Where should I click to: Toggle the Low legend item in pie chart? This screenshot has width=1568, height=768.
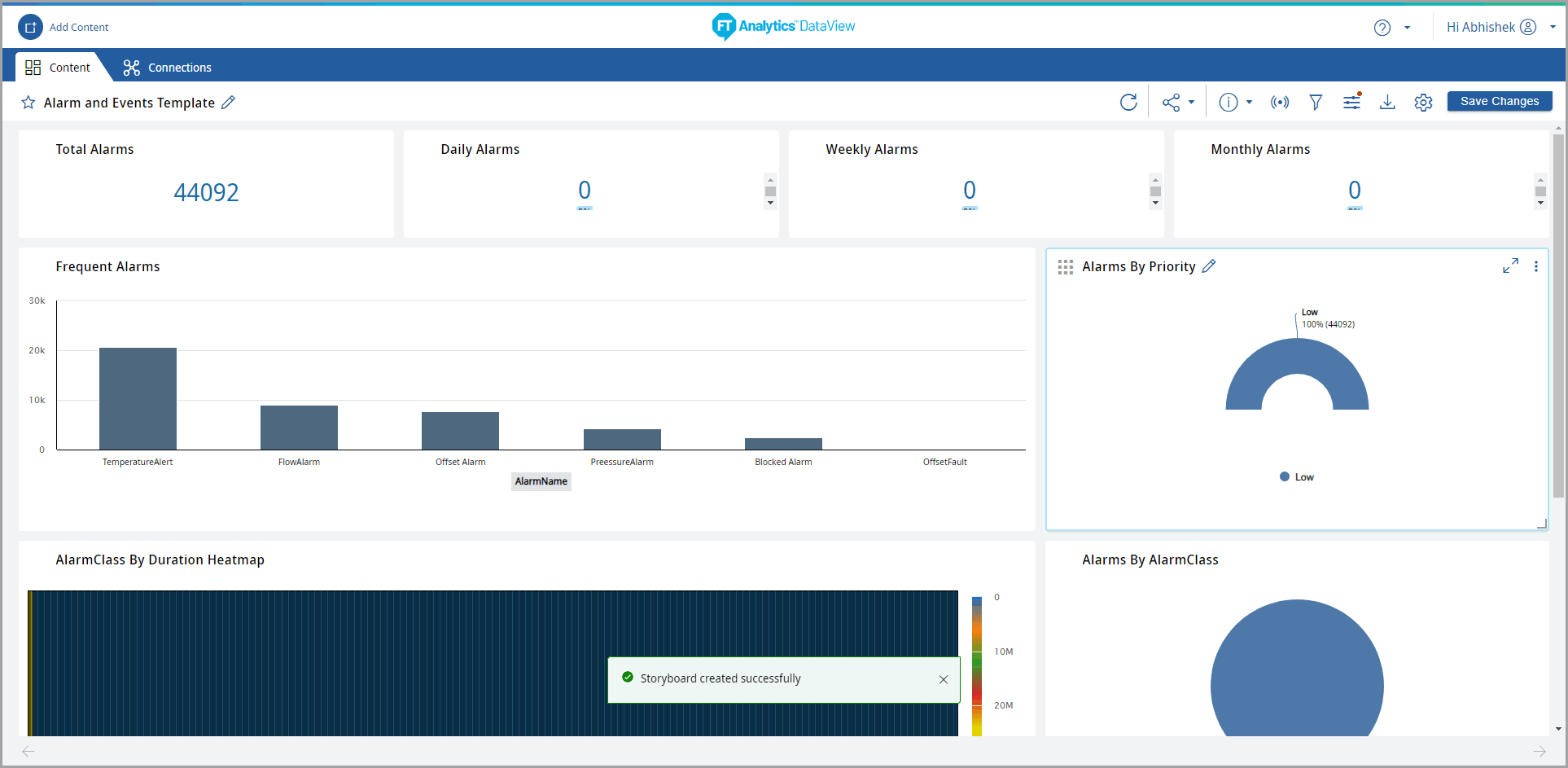(x=1297, y=477)
